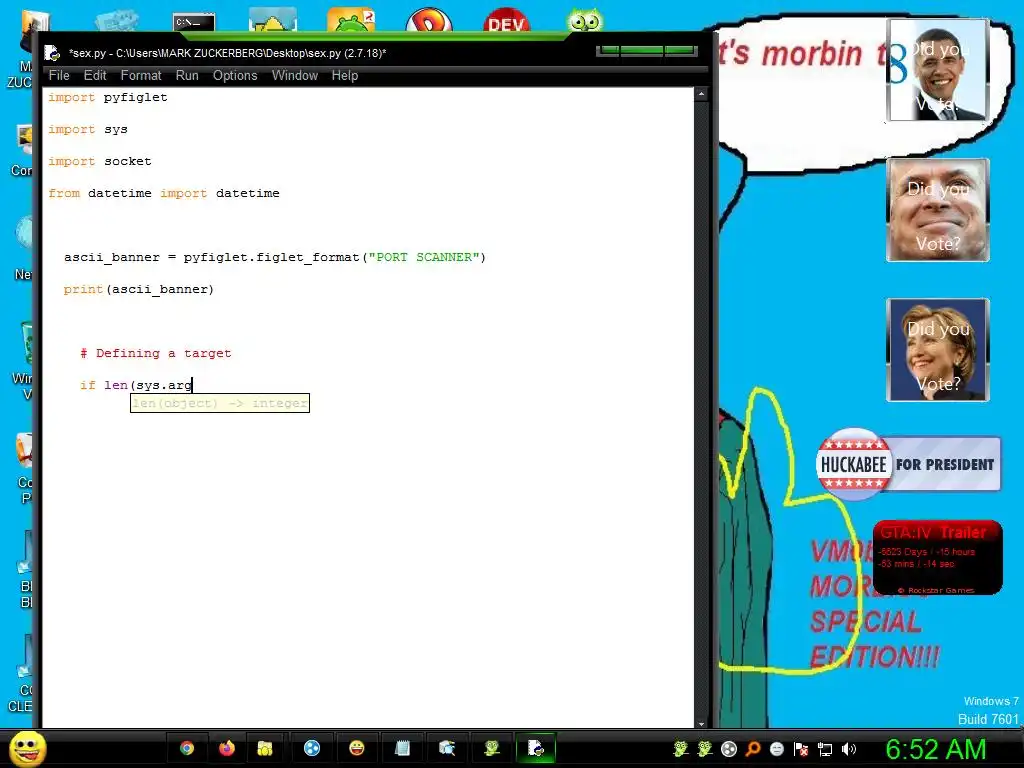This screenshot has height=768, width=1024.
Task: Select the active IDLE taskbar button
Action: pos(536,748)
